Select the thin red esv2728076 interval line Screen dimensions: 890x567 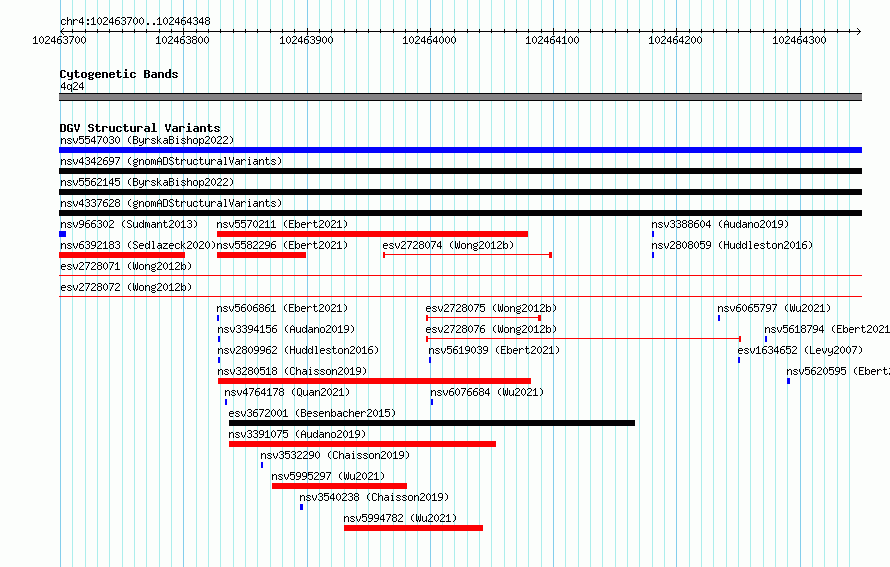pos(583,339)
